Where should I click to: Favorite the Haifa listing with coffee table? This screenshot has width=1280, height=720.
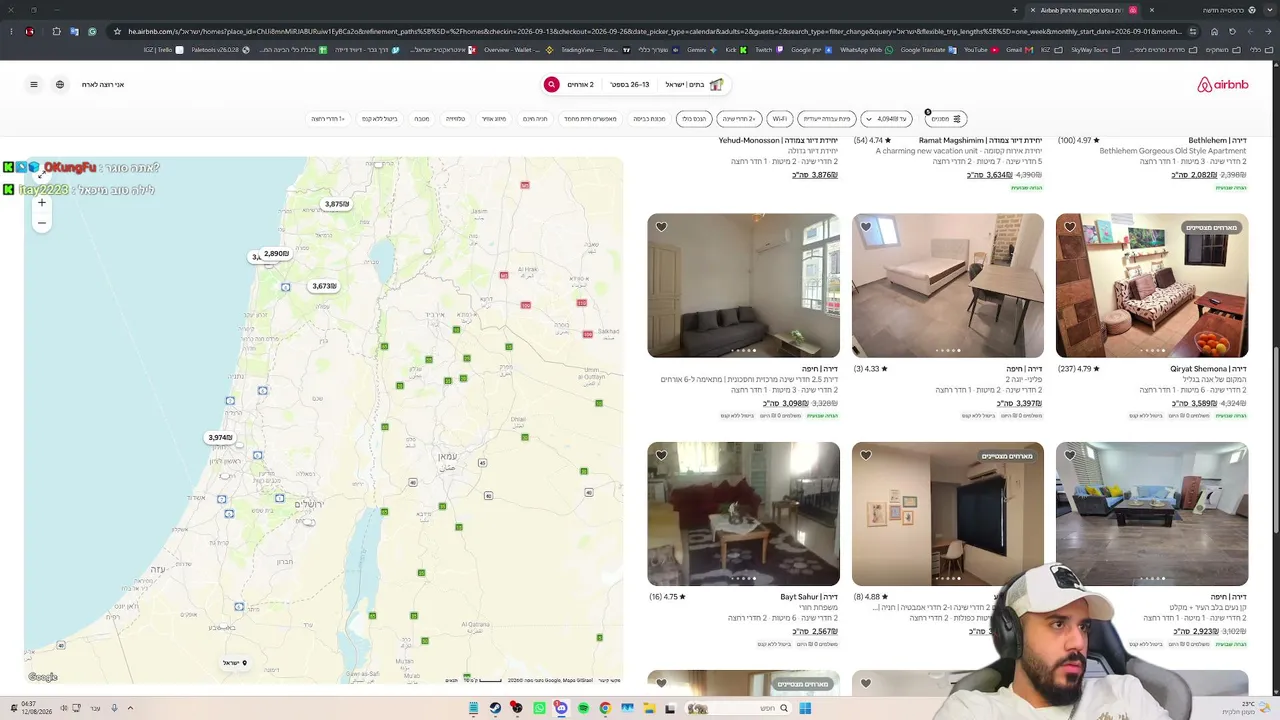[1070, 456]
